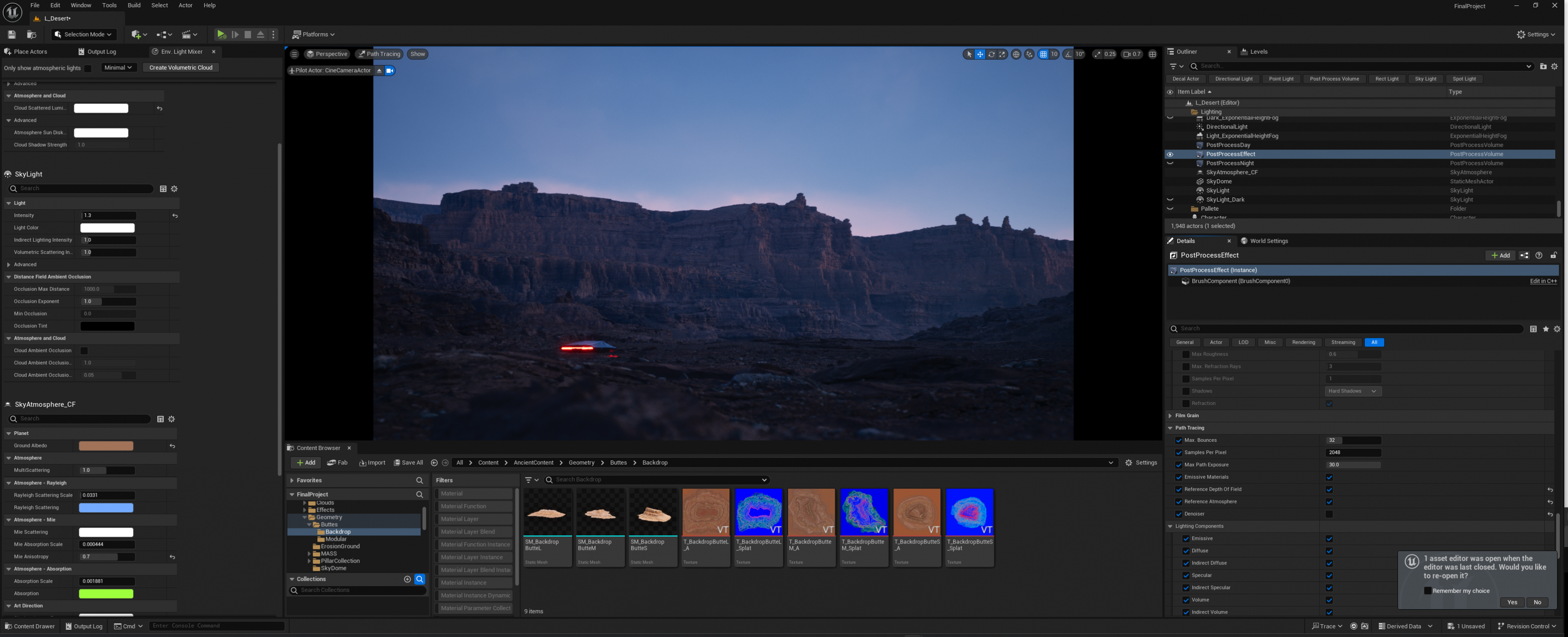Open the Ground Albedo color swatch

coord(106,446)
